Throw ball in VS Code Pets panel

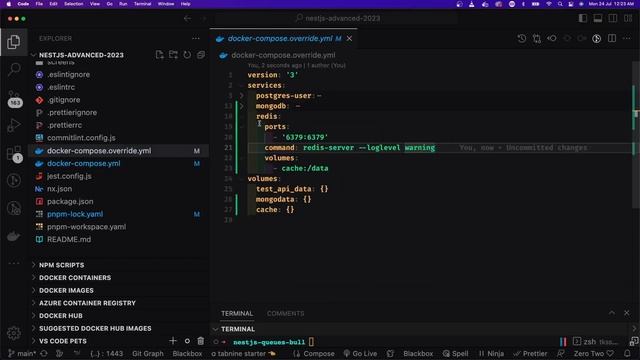[x=187, y=341]
